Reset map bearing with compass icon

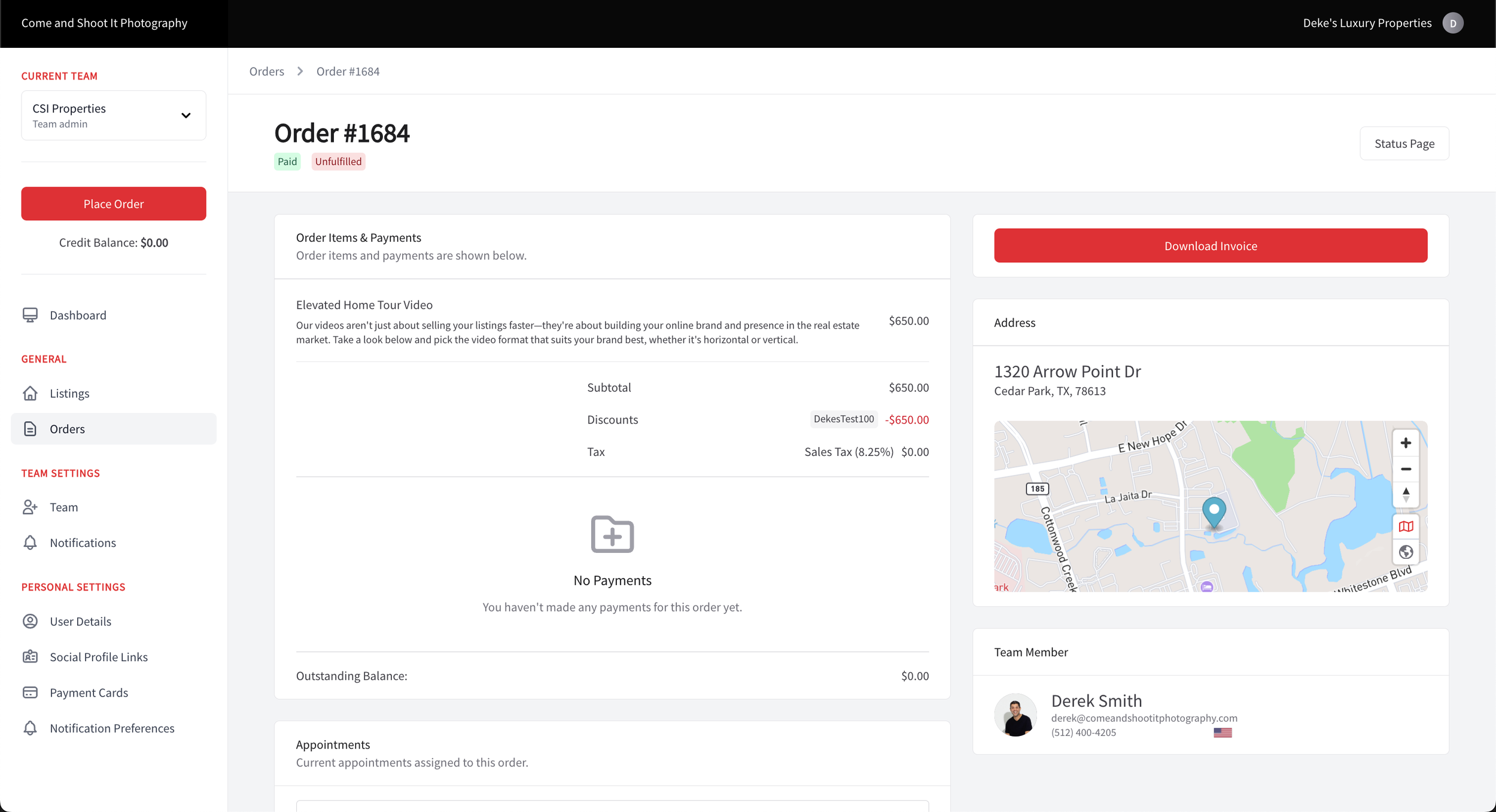tap(1405, 494)
